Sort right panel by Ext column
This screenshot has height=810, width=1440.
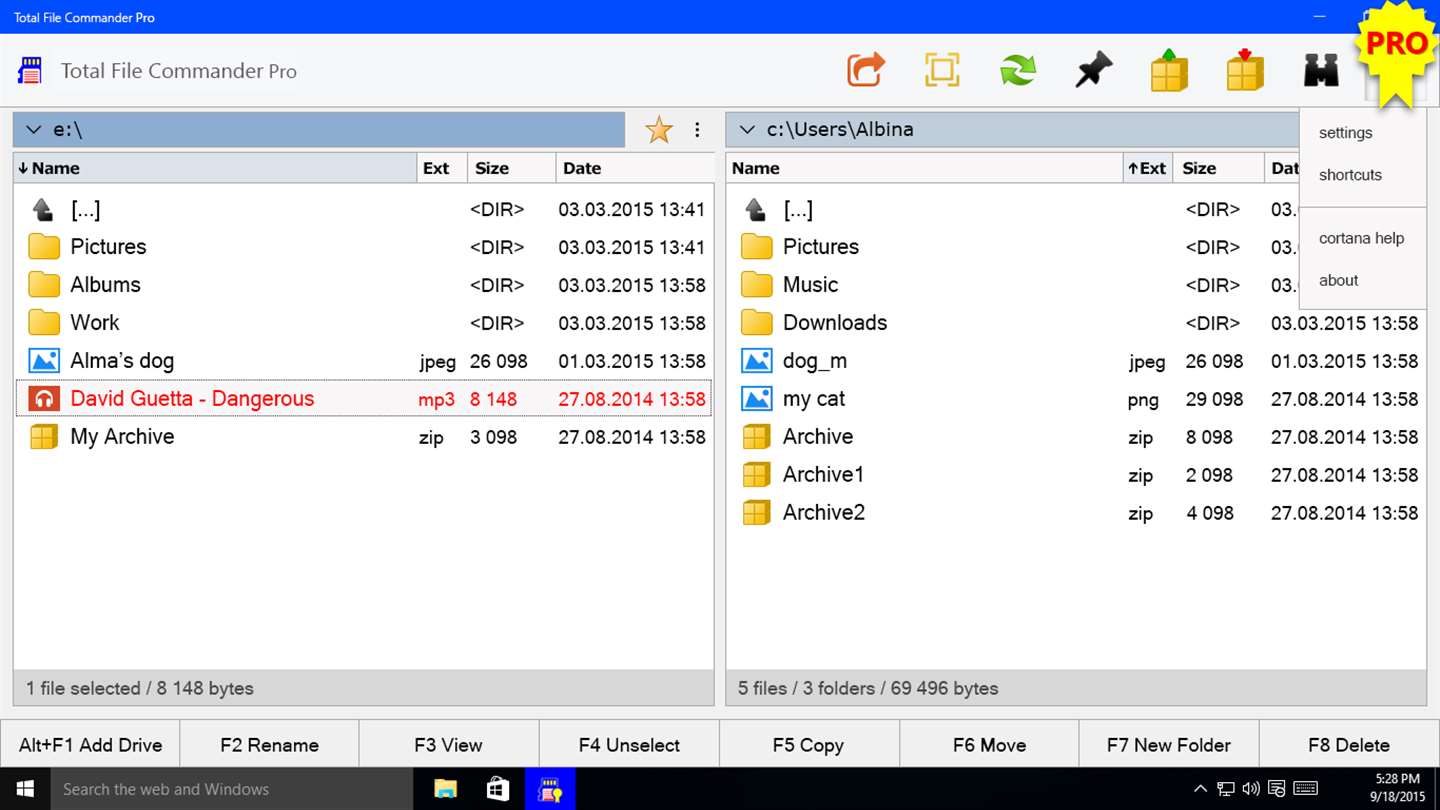(x=1148, y=168)
